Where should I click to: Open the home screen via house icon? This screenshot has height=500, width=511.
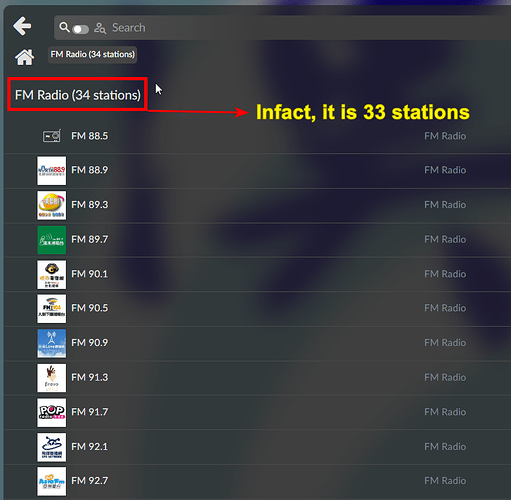[24, 57]
